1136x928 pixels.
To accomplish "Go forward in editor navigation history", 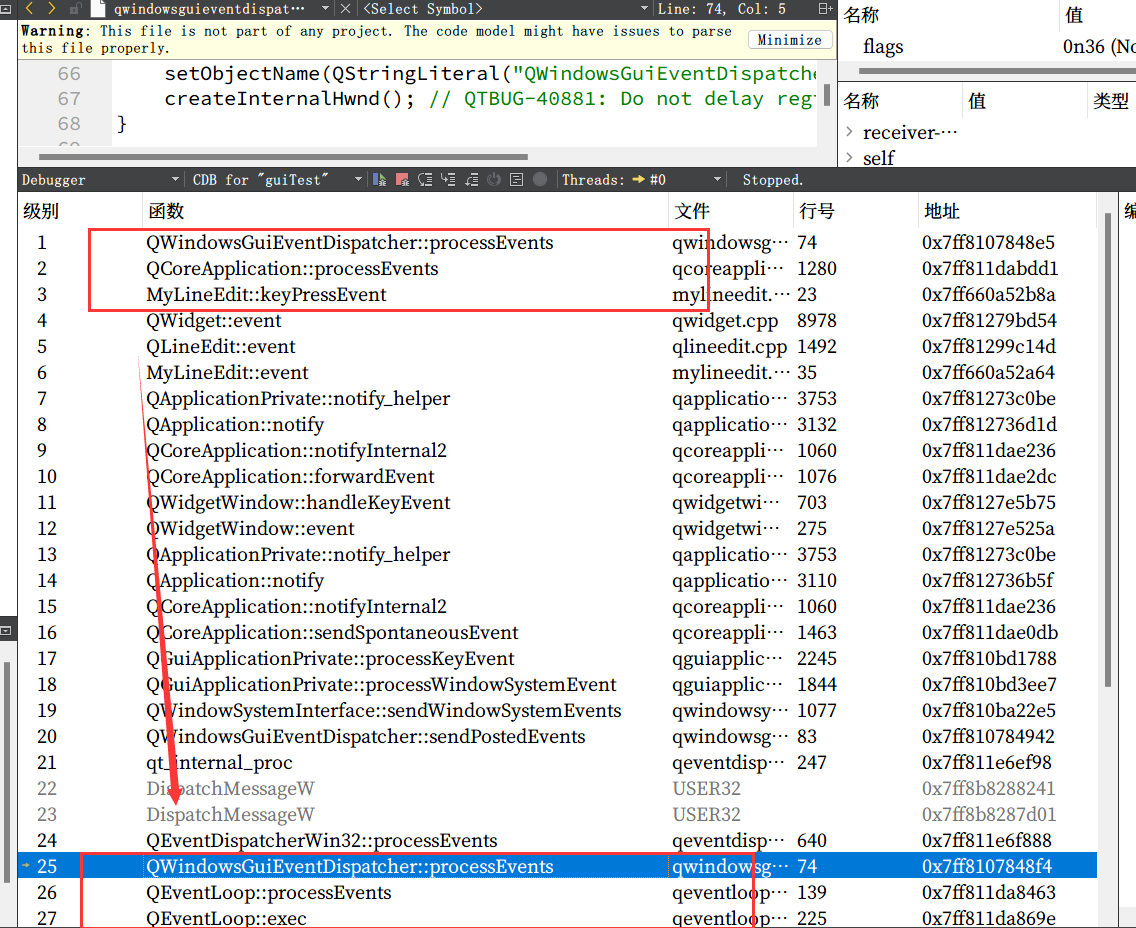I will click(51, 9).
